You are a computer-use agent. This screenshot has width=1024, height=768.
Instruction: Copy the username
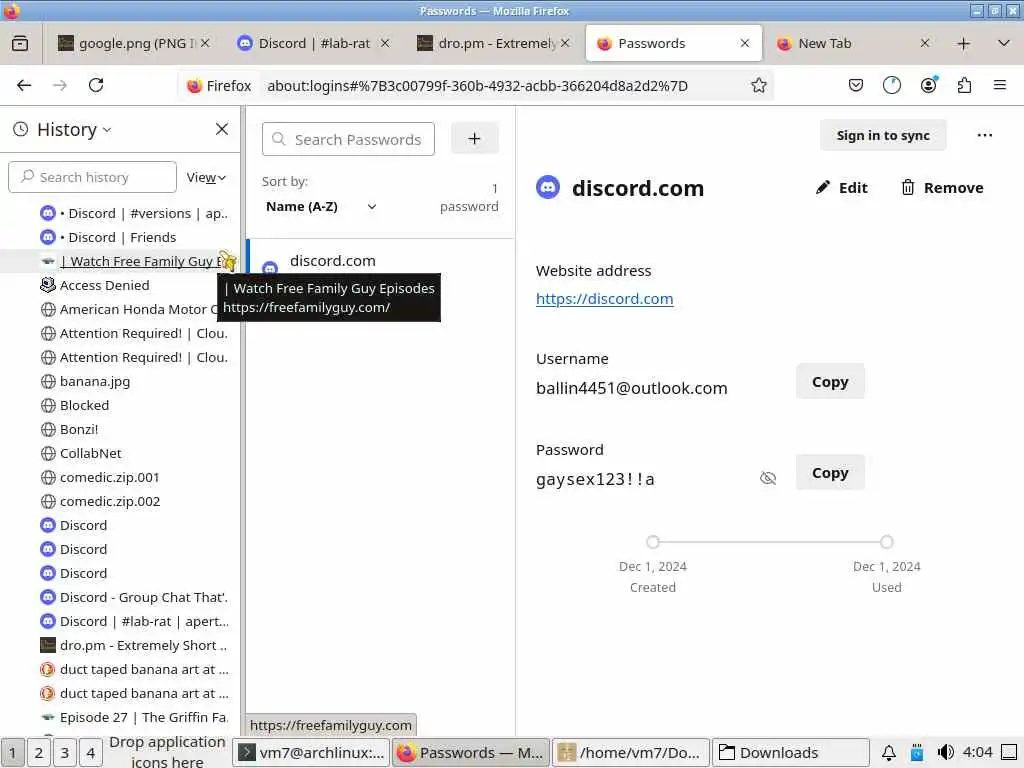click(x=830, y=382)
